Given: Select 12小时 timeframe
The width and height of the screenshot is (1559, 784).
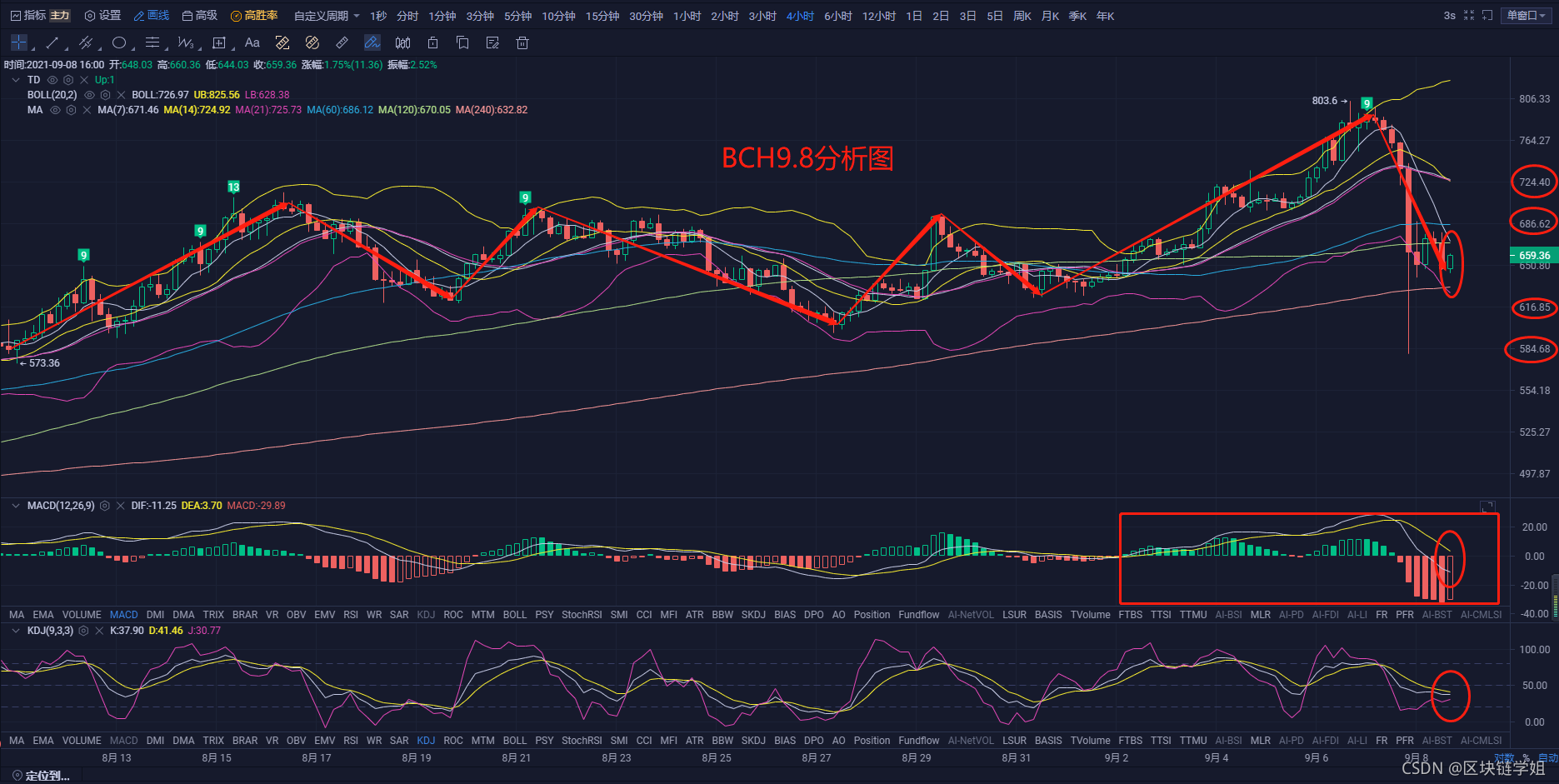Looking at the screenshot, I should [879, 16].
